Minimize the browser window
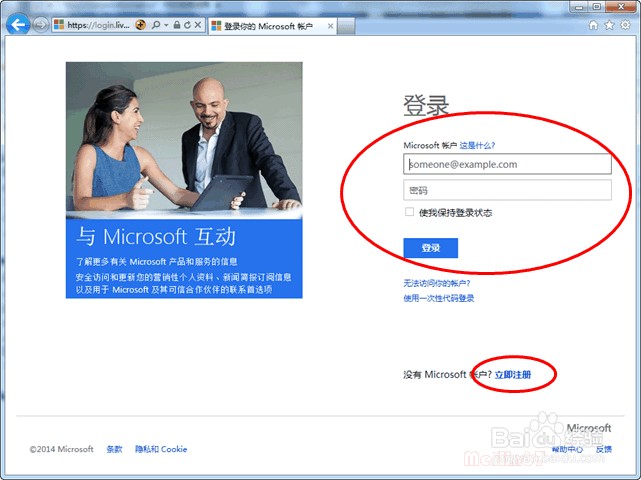 [579, 7]
